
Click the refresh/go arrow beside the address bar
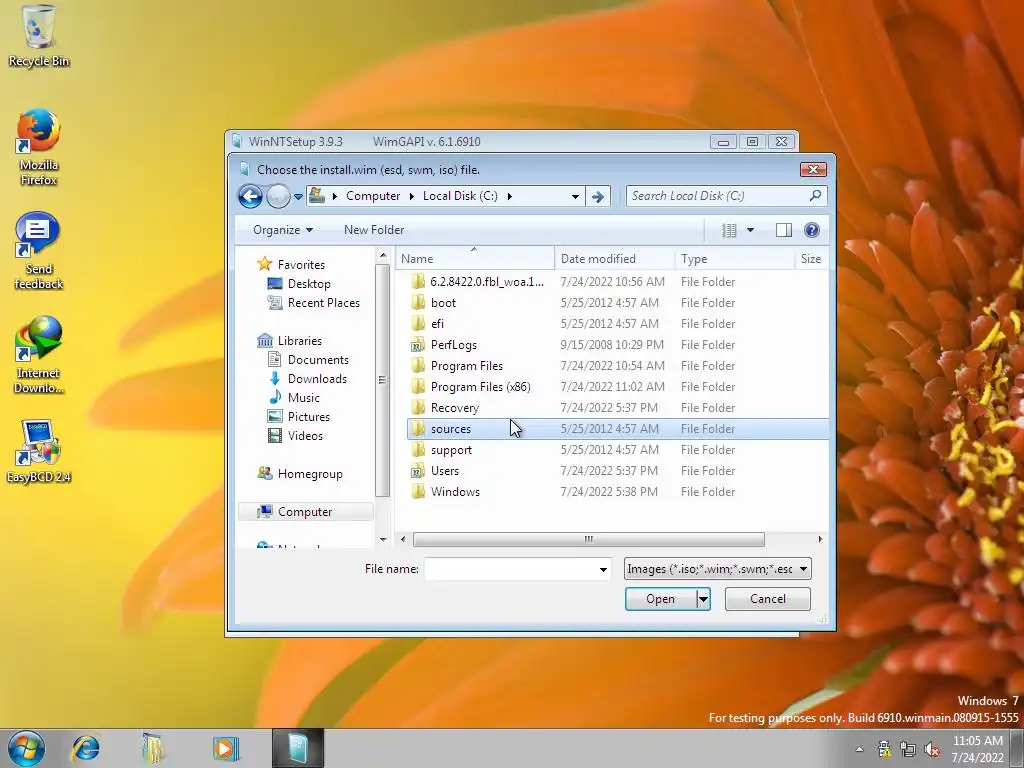tap(598, 196)
